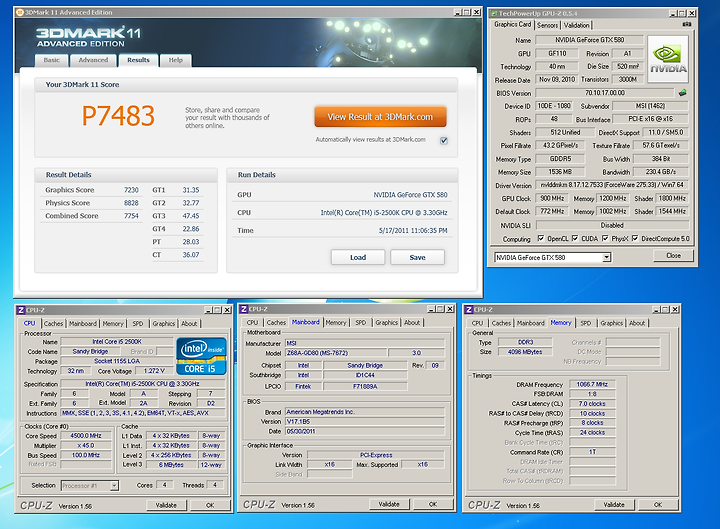Click the Run Details GPU name GTX 580

(x=410, y=195)
